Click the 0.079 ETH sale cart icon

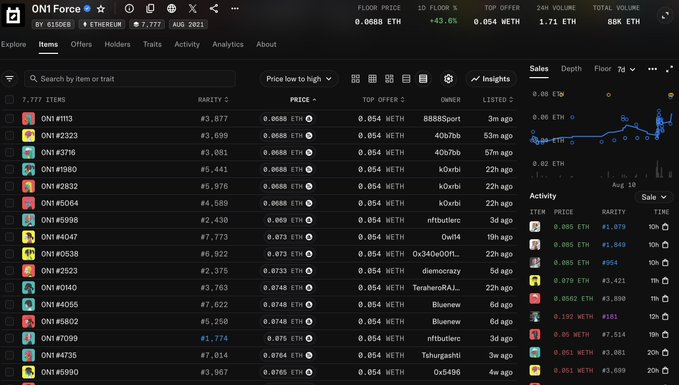tap(666, 281)
